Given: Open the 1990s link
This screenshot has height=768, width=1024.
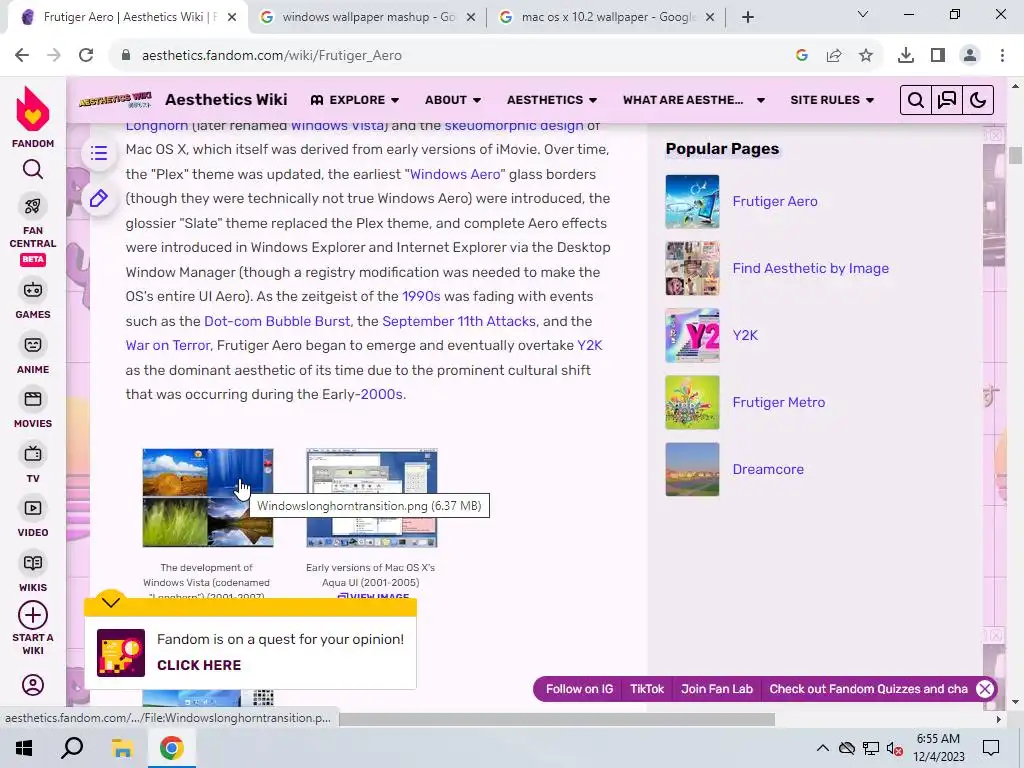Looking at the screenshot, I should [421, 296].
